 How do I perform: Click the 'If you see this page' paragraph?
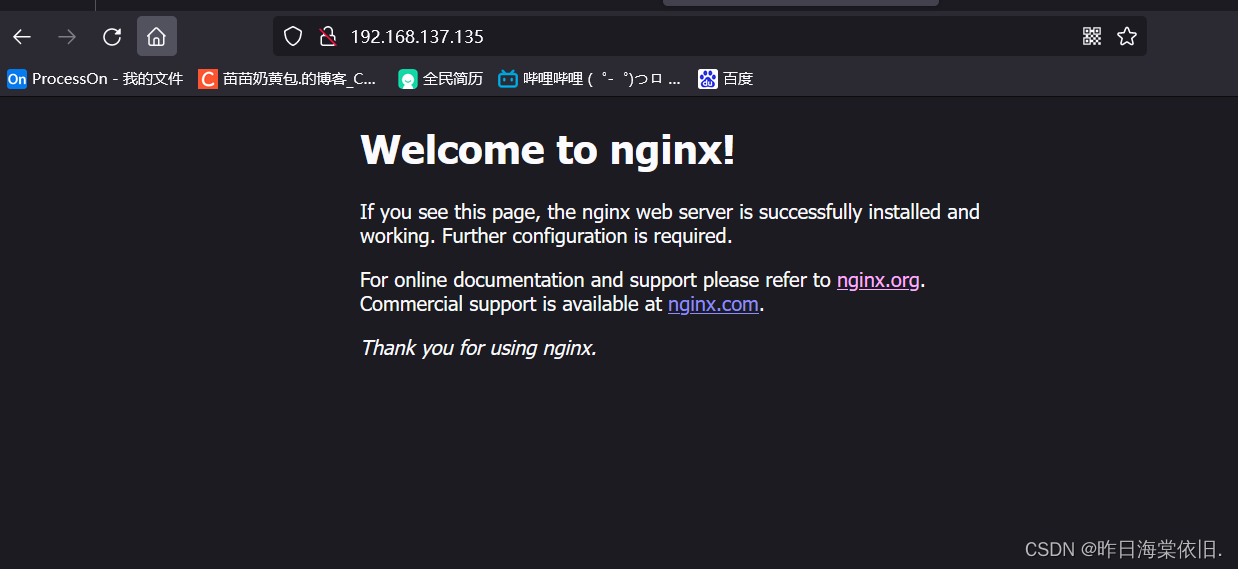[x=670, y=224]
